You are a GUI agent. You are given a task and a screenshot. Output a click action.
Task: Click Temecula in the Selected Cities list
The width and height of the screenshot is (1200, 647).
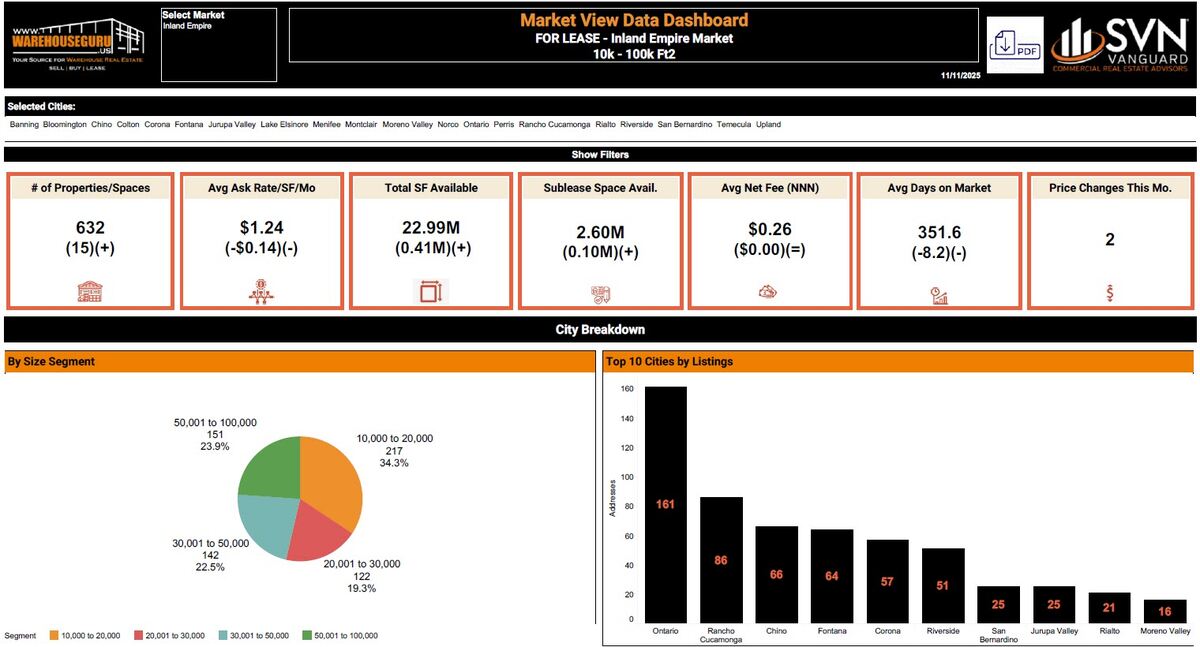click(x=736, y=125)
